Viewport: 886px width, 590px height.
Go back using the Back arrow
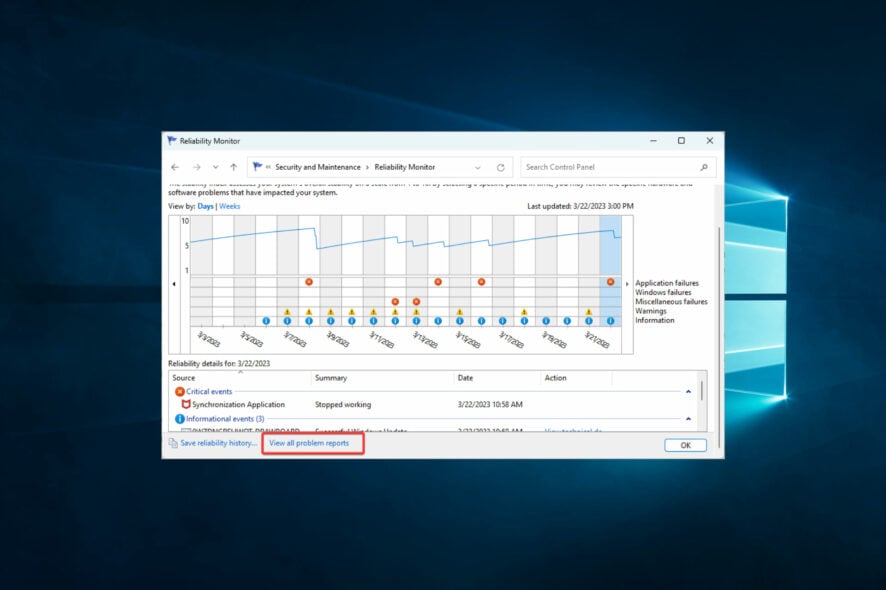pos(175,167)
